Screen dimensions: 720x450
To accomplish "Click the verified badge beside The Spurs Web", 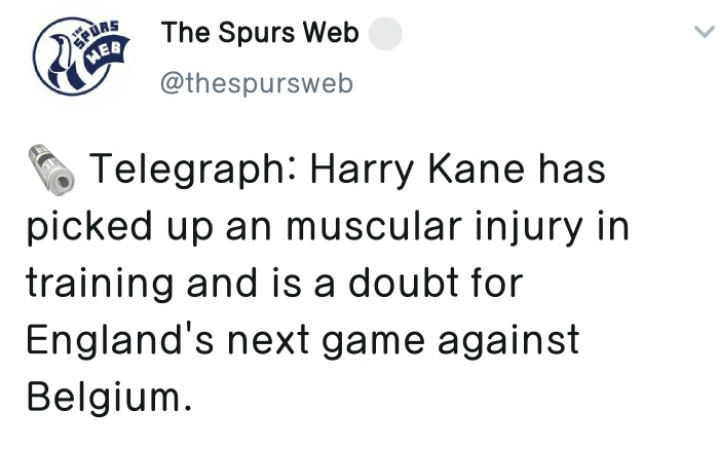I will tap(387, 35).
